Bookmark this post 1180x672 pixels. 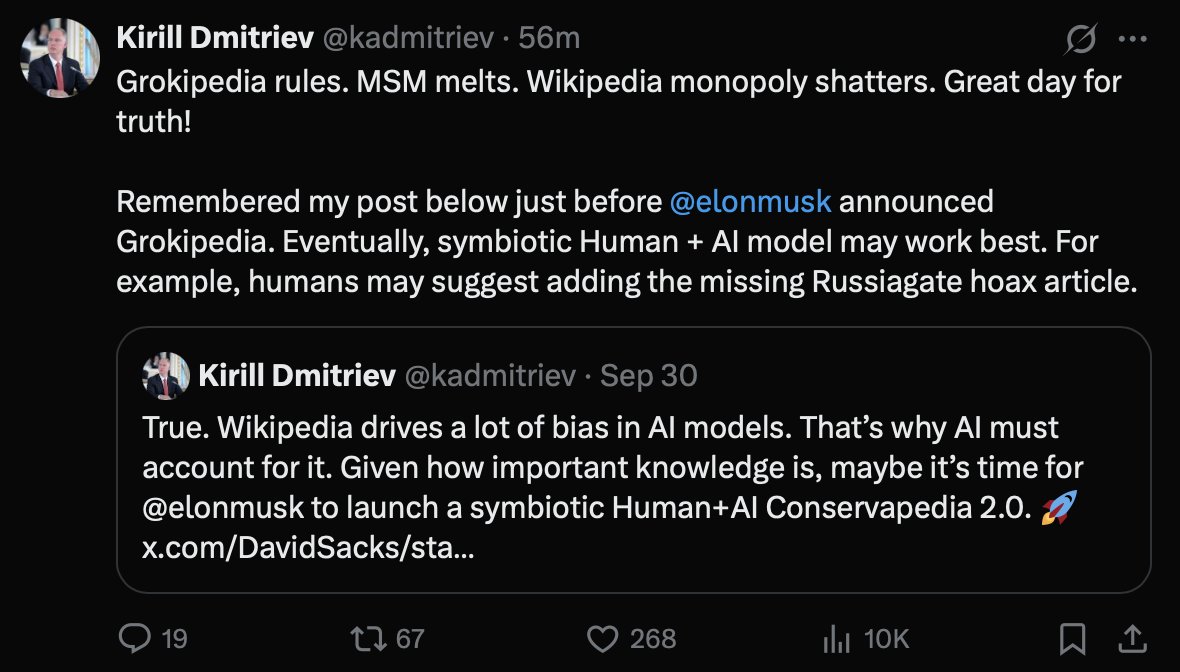[x=1073, y=638]
